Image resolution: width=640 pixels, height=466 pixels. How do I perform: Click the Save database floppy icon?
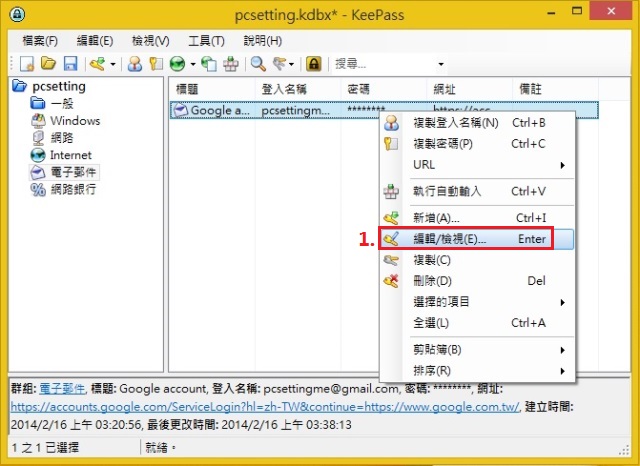(71, 64)
